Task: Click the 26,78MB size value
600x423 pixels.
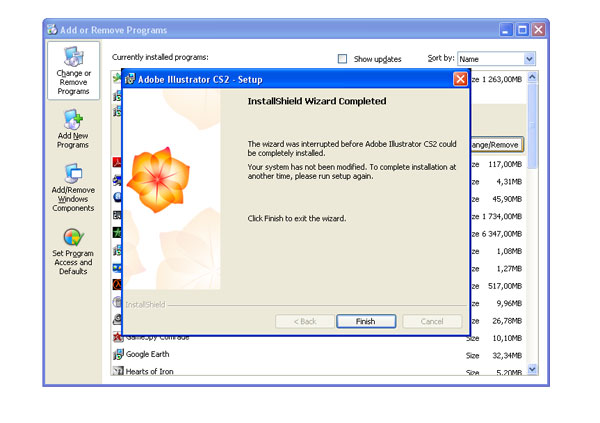Action: (x=507, y=321)
